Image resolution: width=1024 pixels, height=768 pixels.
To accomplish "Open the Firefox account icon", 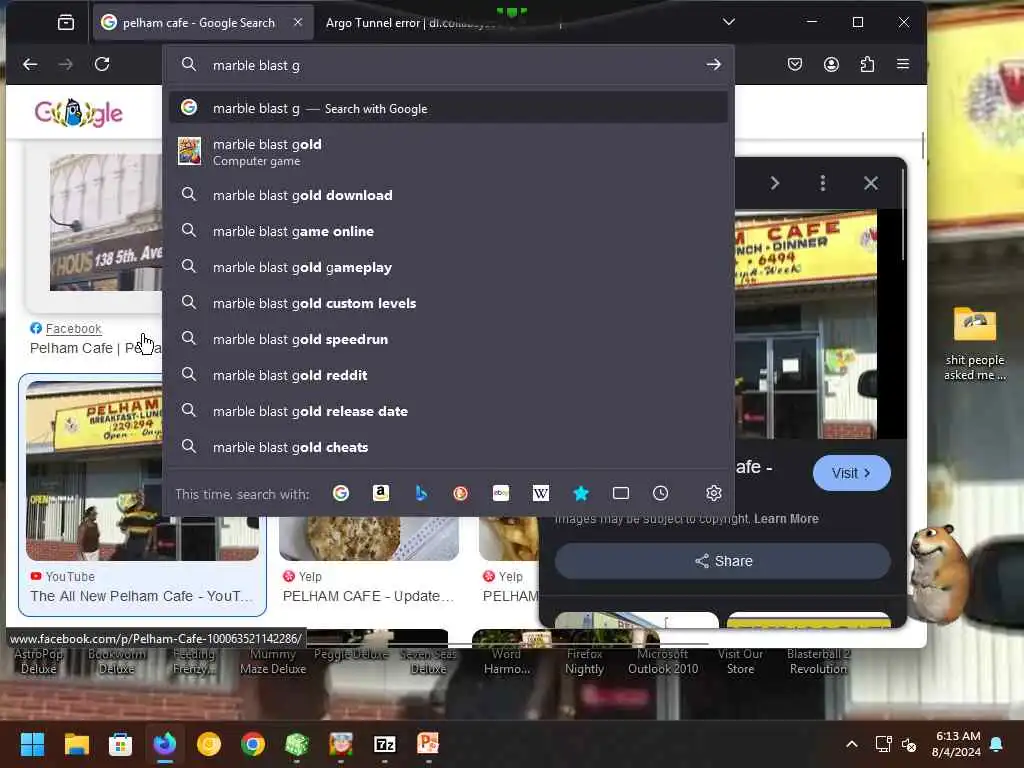I will (831, 64).
